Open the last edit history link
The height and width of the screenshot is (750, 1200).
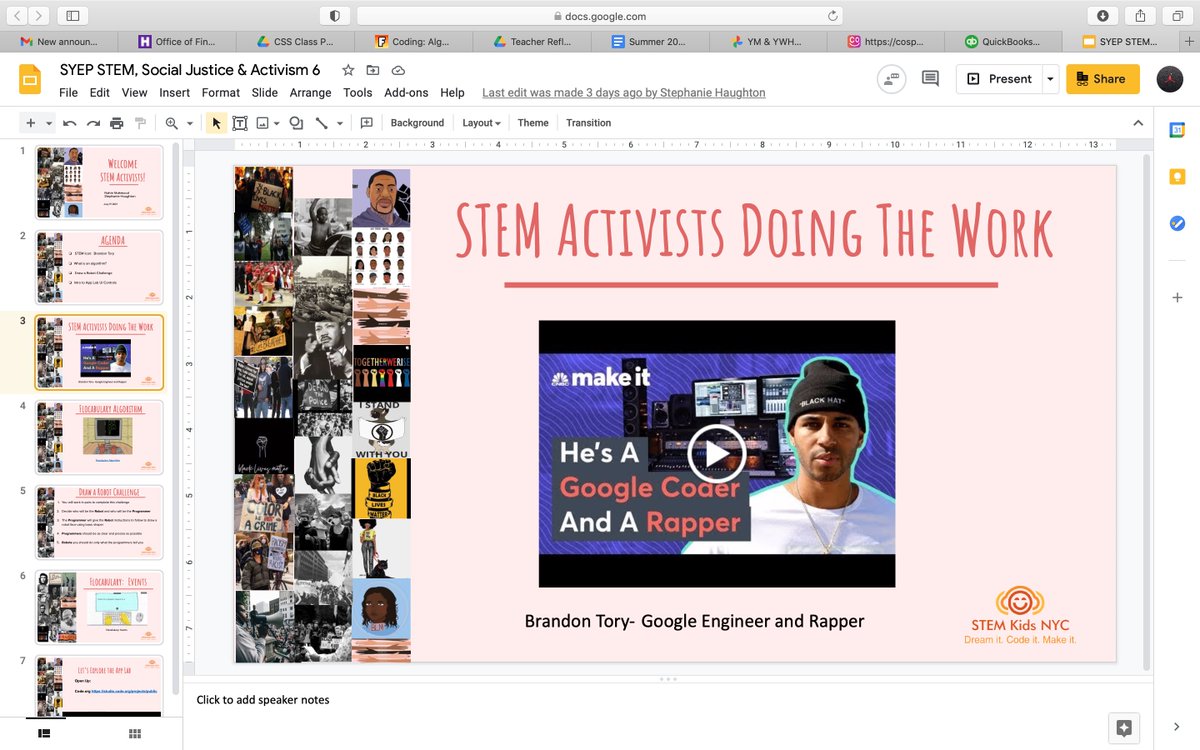623,92
